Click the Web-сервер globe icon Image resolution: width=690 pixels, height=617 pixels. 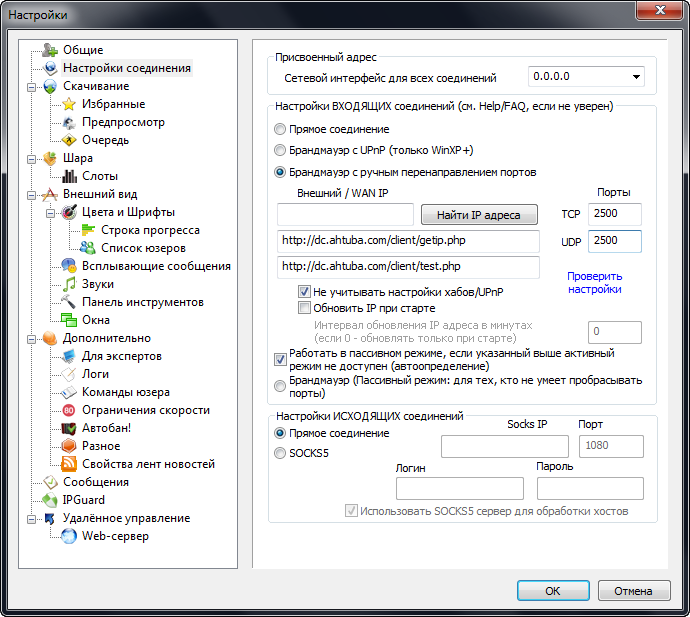coord(69,536)
